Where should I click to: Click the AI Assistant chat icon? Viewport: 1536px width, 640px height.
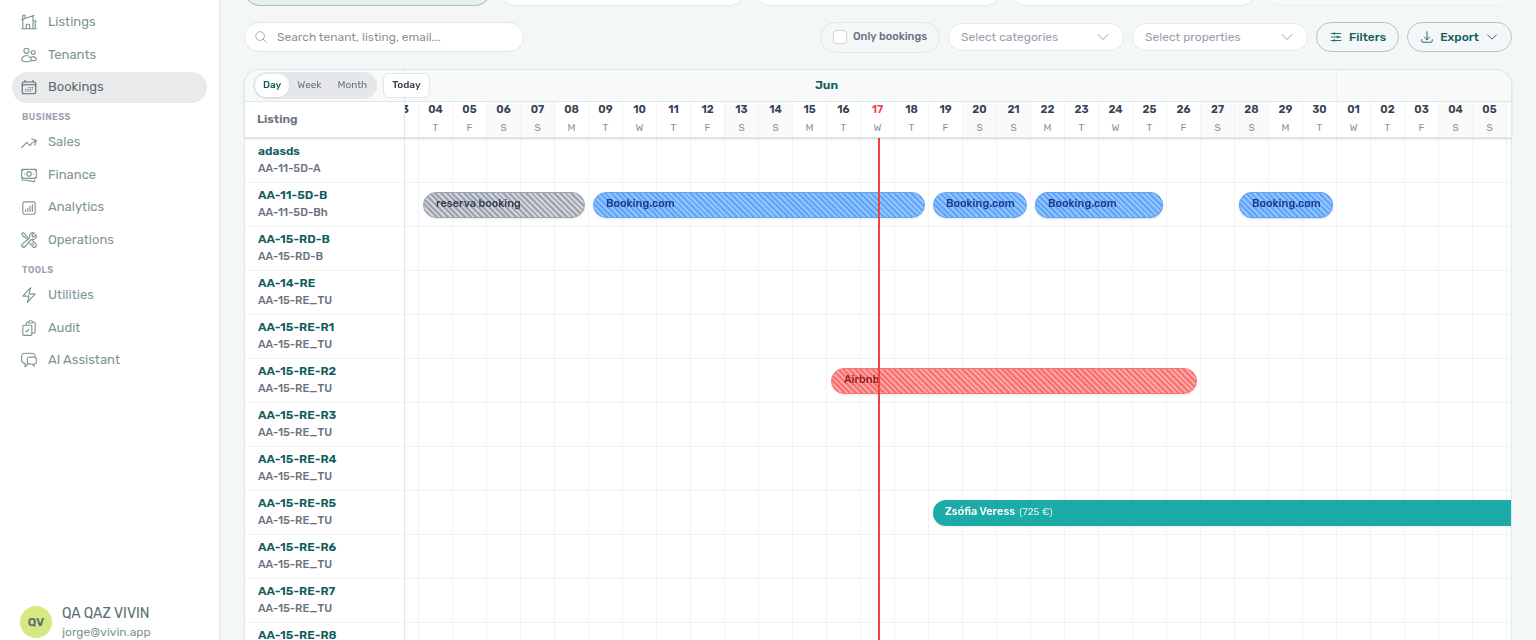pyautogui.click(x=29, y=360)
